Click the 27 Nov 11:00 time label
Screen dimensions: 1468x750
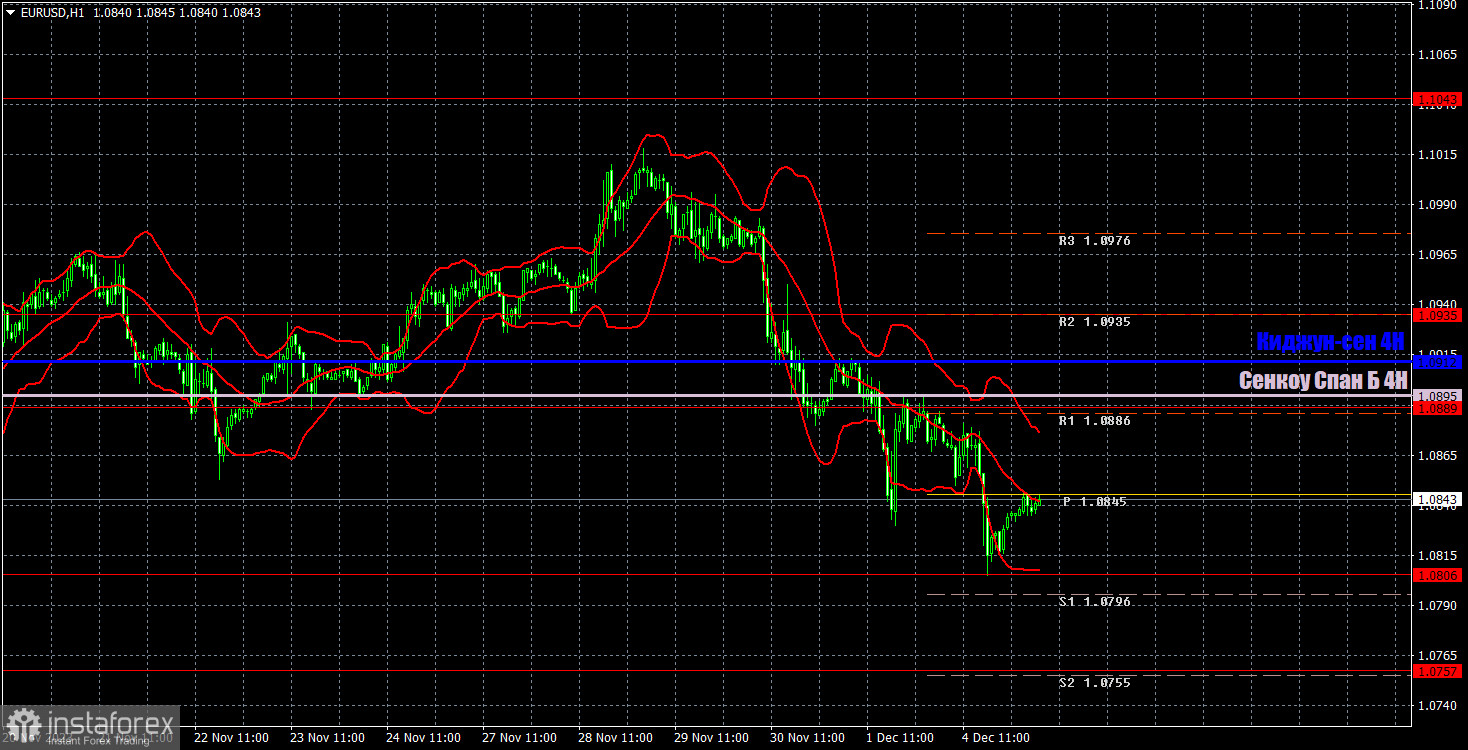tap(519, 737)
